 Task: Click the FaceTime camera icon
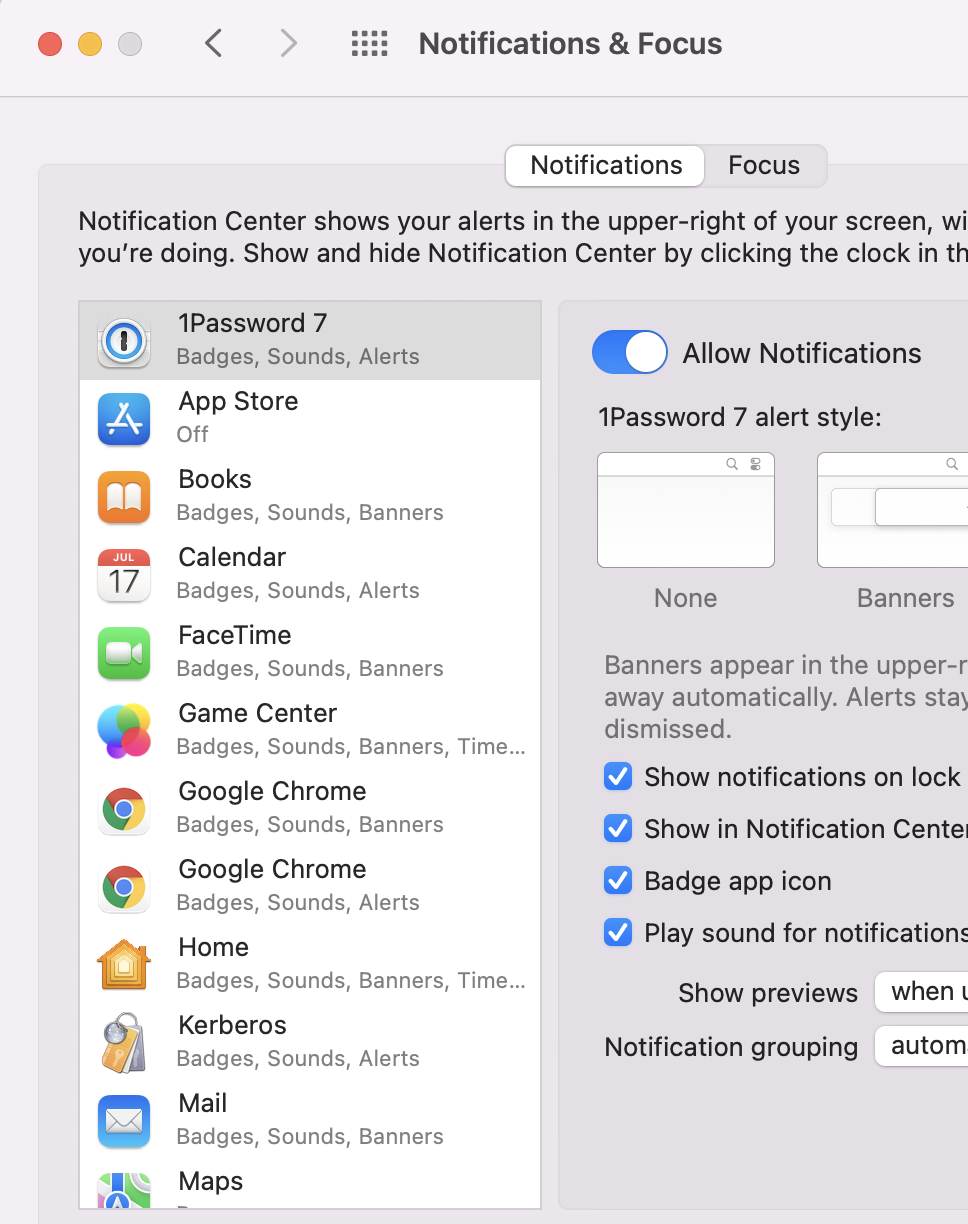point(124,653)
